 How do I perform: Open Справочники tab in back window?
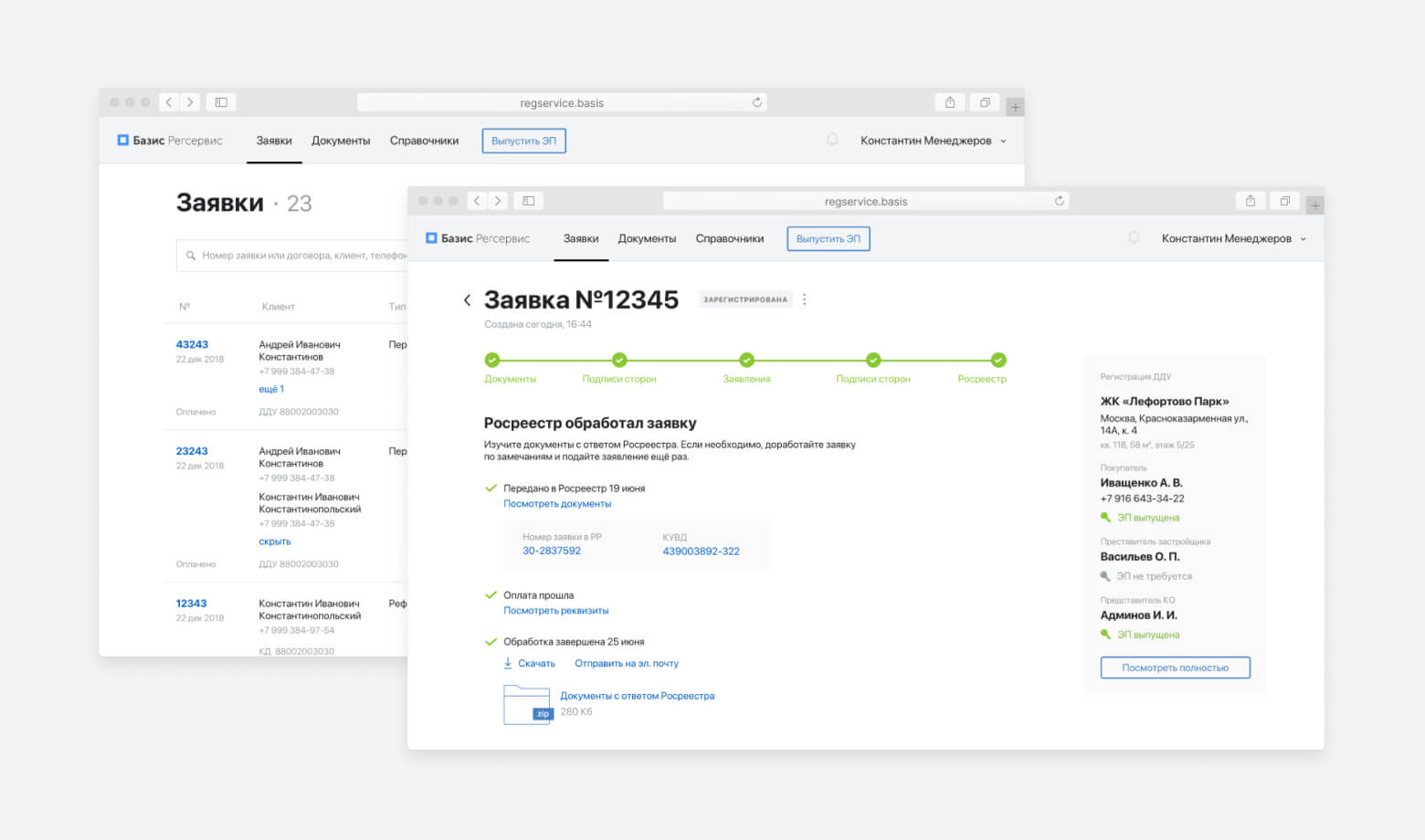click(x=424, y=141)
